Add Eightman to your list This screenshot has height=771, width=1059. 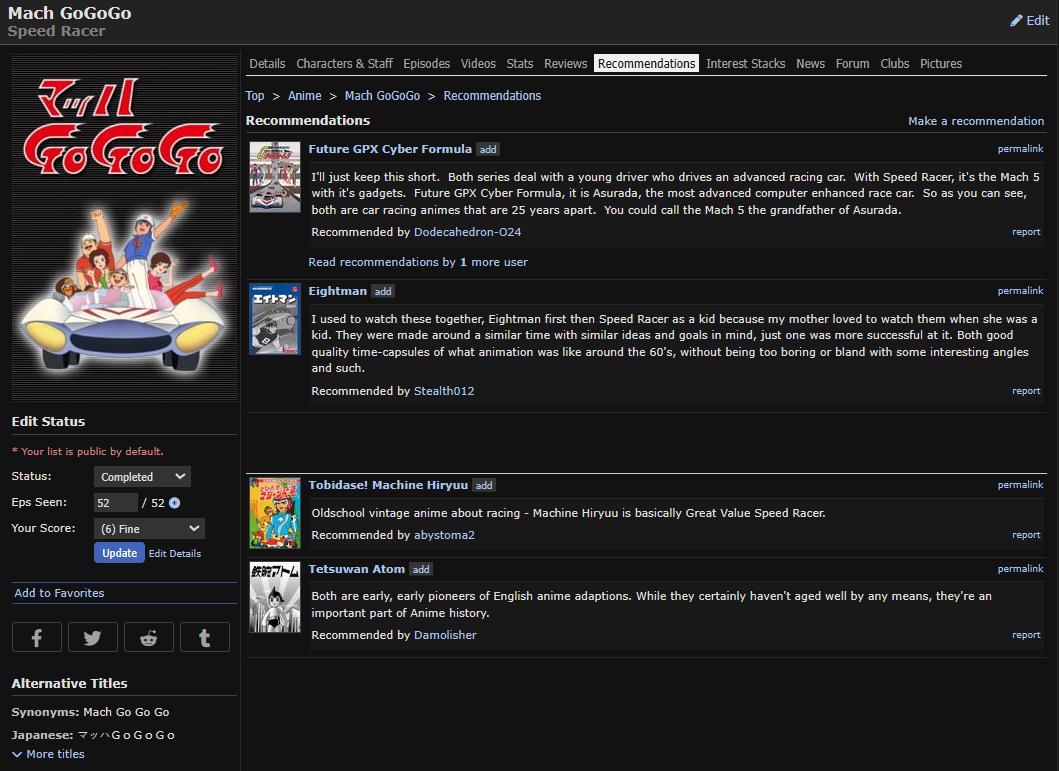tap(383, 292)
